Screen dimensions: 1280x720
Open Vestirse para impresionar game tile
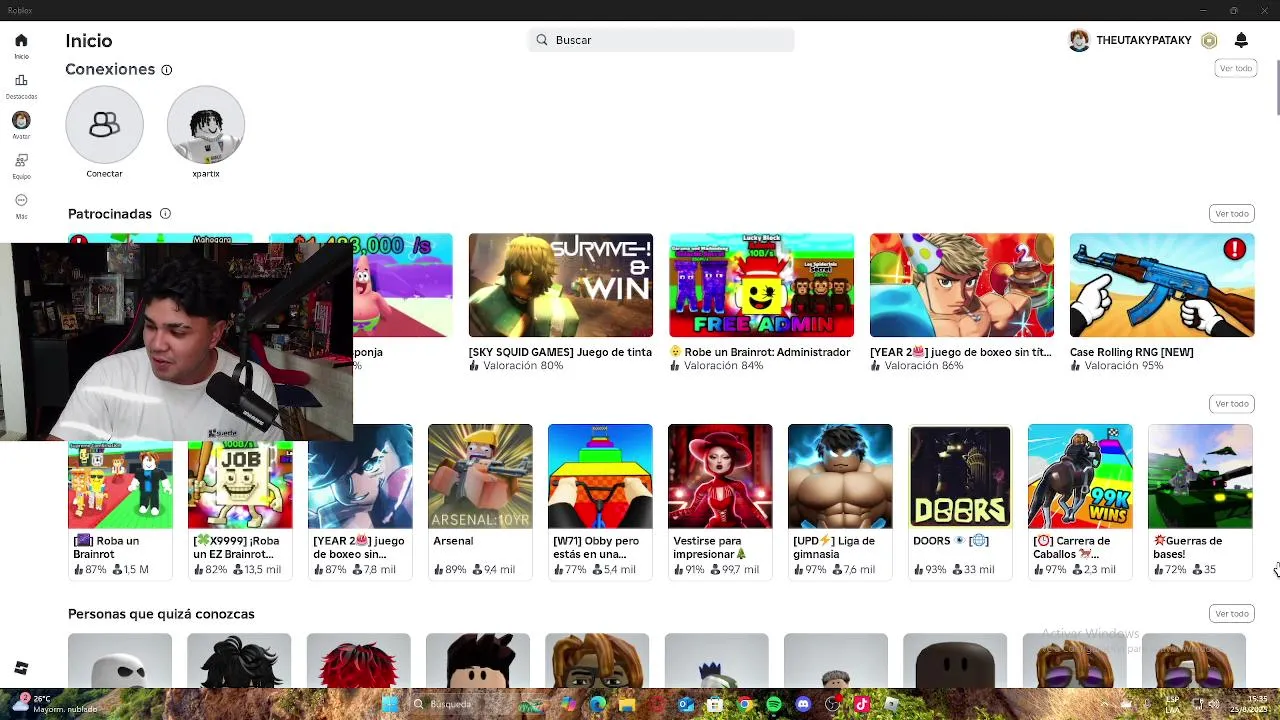click(720, 500)
